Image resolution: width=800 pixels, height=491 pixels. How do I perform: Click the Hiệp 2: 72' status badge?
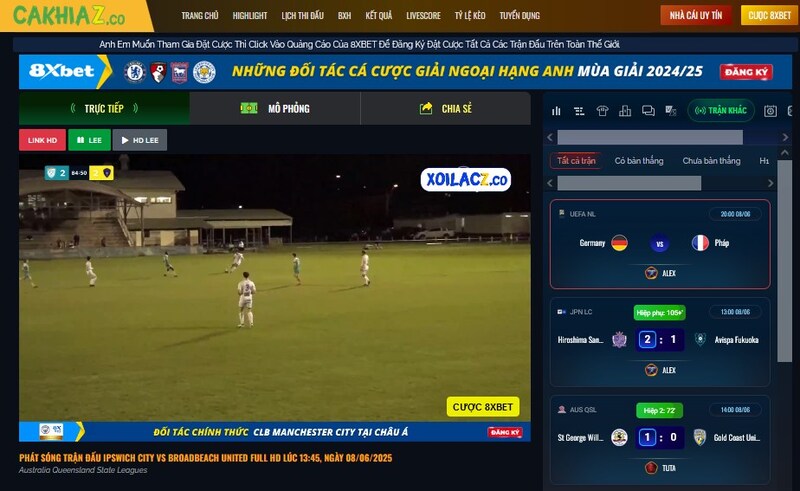(x=659, y=410)
